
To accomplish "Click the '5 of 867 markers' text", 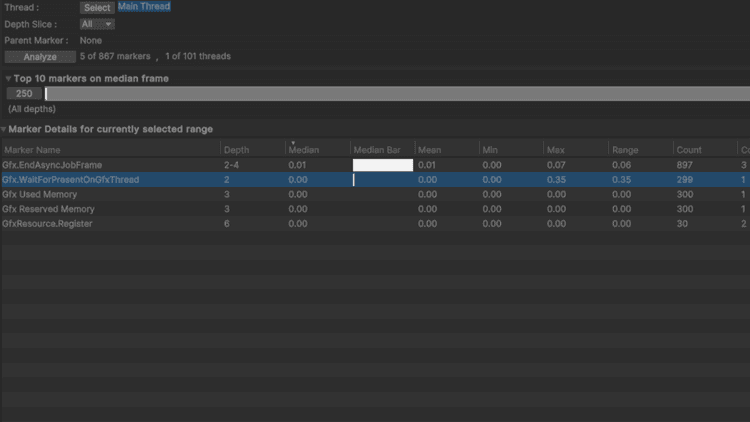I will click(115, 56).
